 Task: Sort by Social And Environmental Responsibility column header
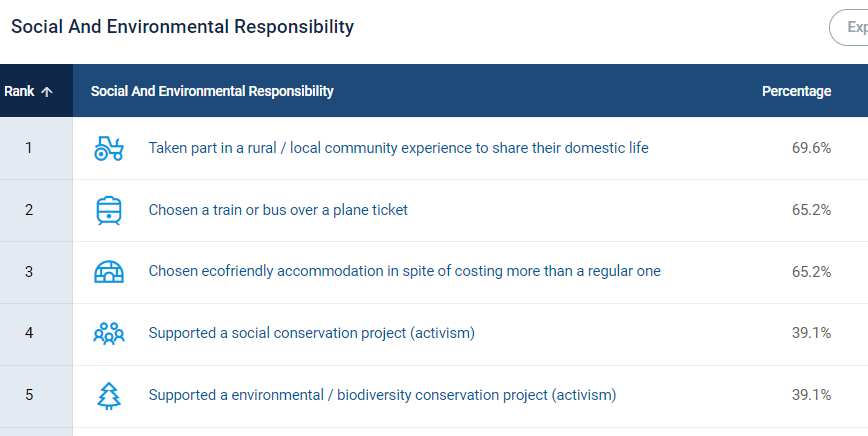pyautogui.click(x=212, y=91)
